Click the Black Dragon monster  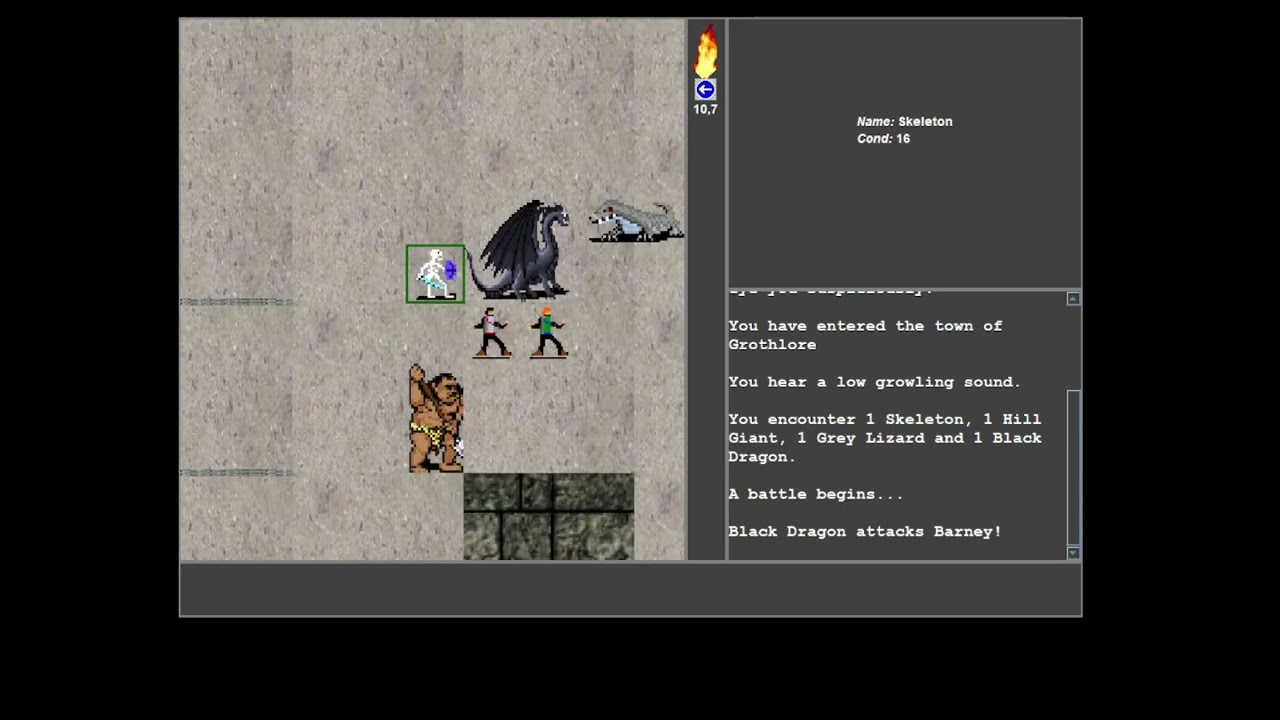pyautogui.click(x=520, y=250)
